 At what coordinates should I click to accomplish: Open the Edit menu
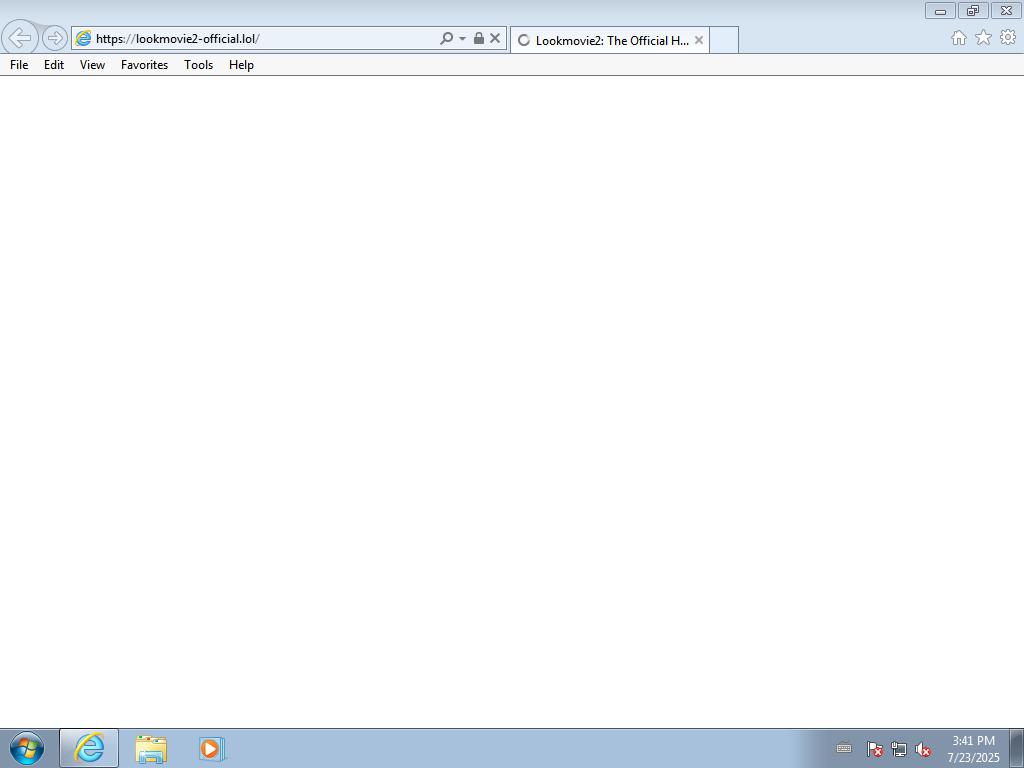click(x=54, y=65)
